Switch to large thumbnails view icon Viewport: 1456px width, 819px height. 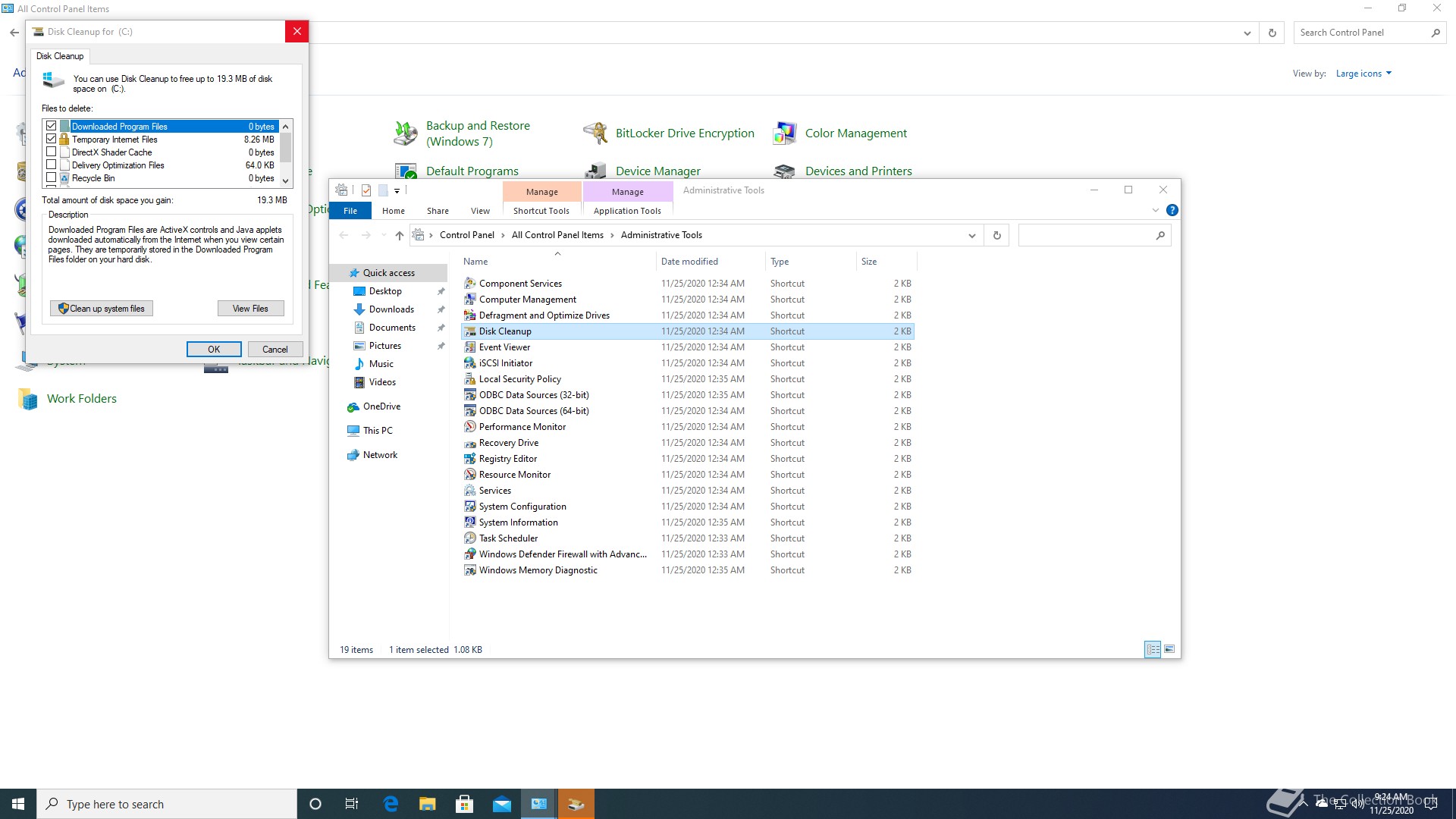tap(1169, 649)
